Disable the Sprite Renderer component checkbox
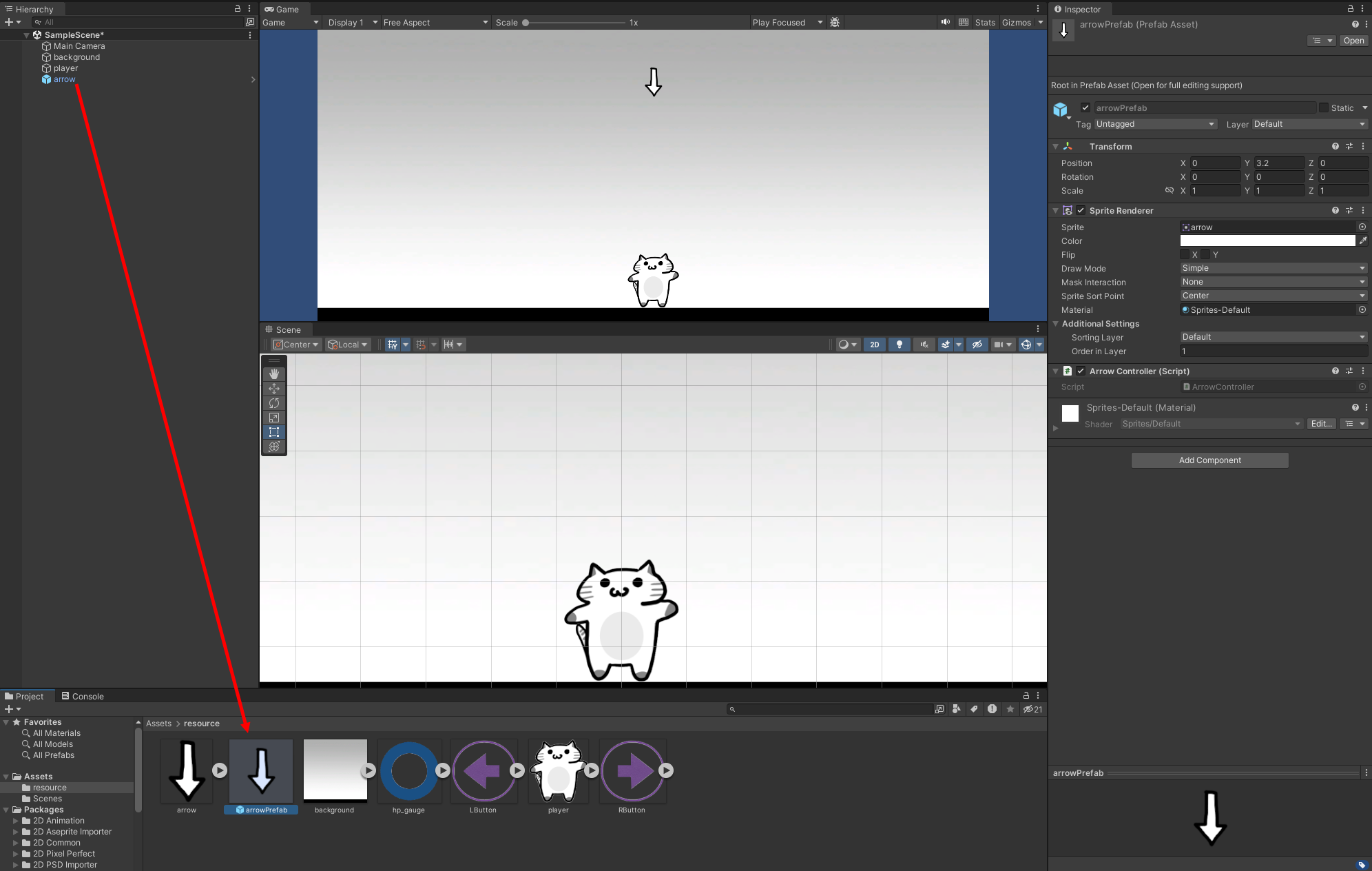1372x871 pixels. [x=1081, y=210]
